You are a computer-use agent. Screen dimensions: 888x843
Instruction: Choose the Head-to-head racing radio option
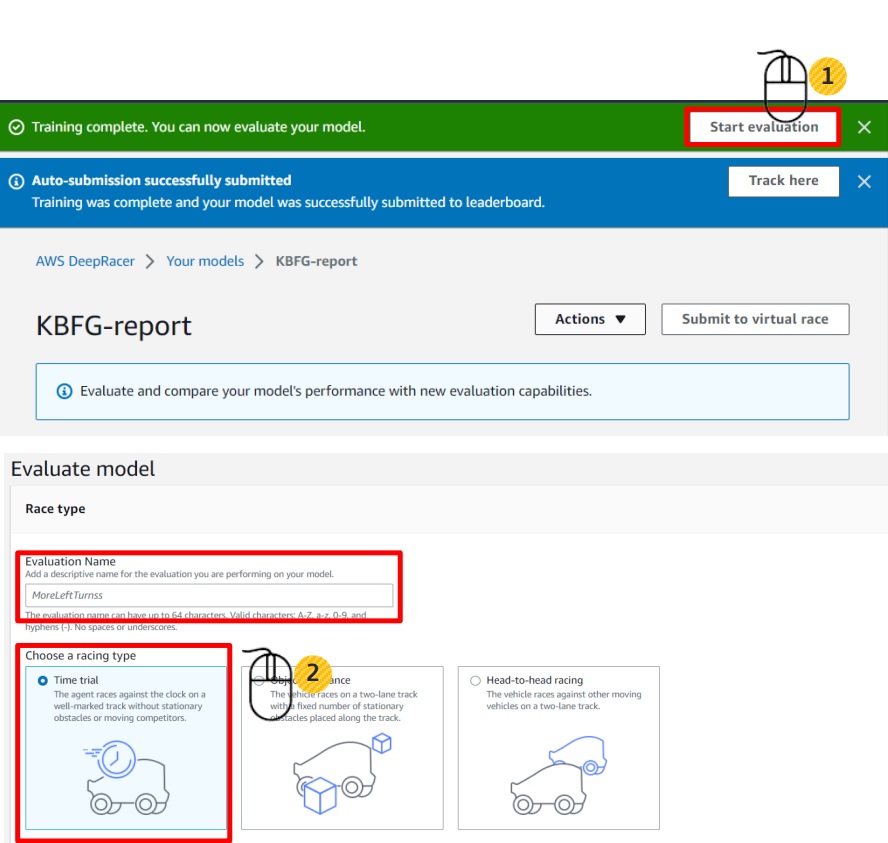(475, 681)
